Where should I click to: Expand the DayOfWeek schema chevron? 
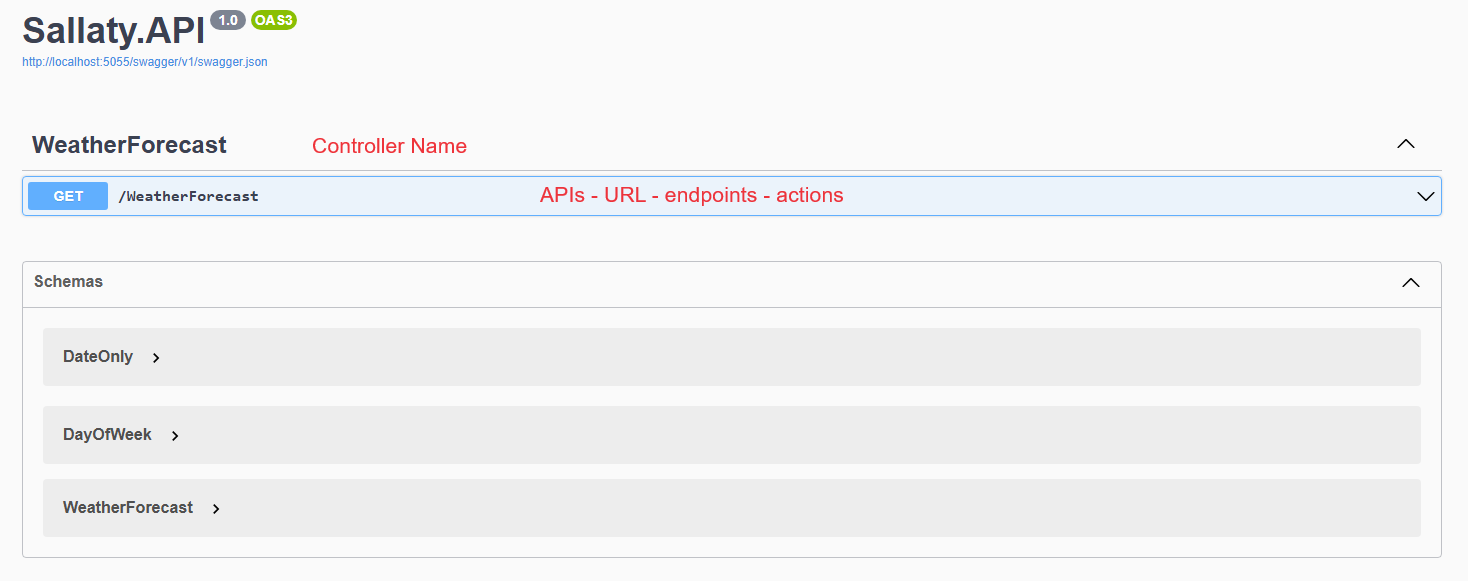[175, 436]
